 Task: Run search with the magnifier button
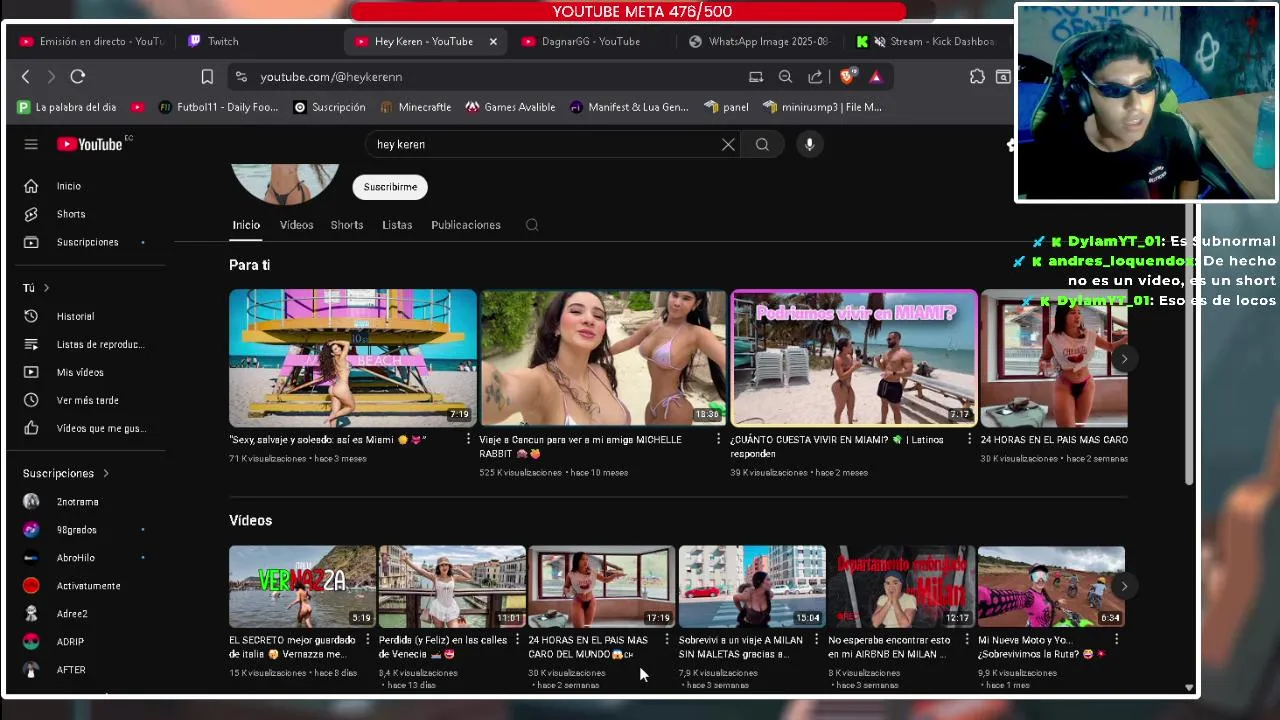[762, 144]
